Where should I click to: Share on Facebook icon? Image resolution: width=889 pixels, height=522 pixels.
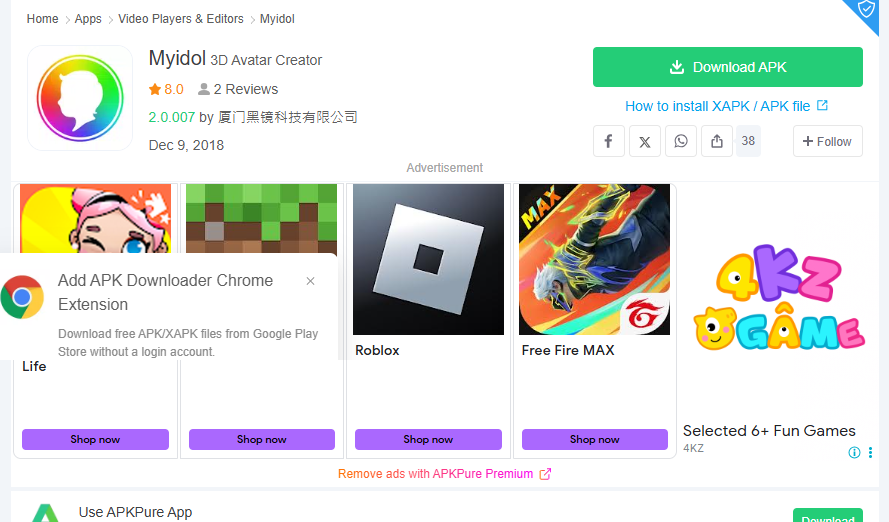[x=608, y=141]
